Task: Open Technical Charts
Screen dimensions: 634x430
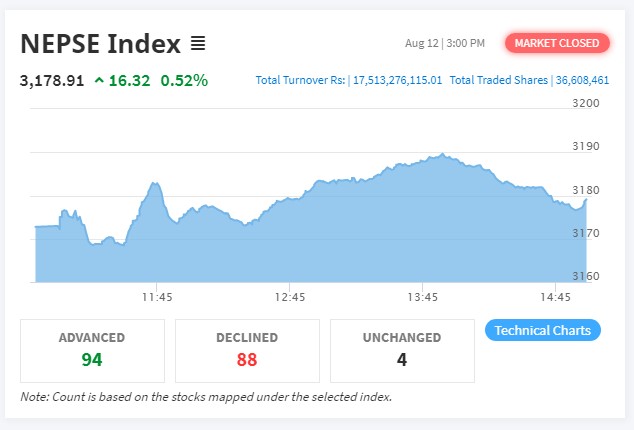Action: 542,331
